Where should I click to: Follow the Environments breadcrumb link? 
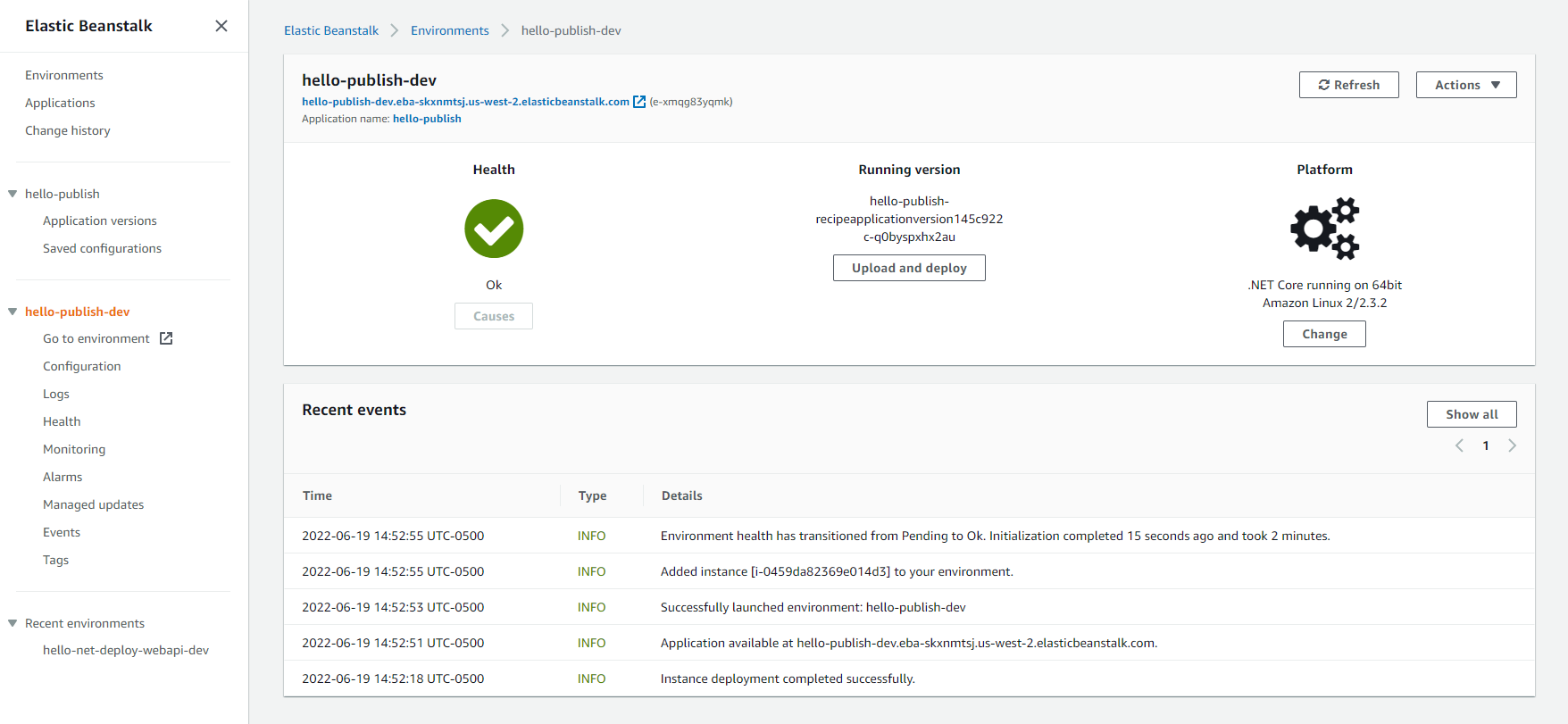coord(450,30)
